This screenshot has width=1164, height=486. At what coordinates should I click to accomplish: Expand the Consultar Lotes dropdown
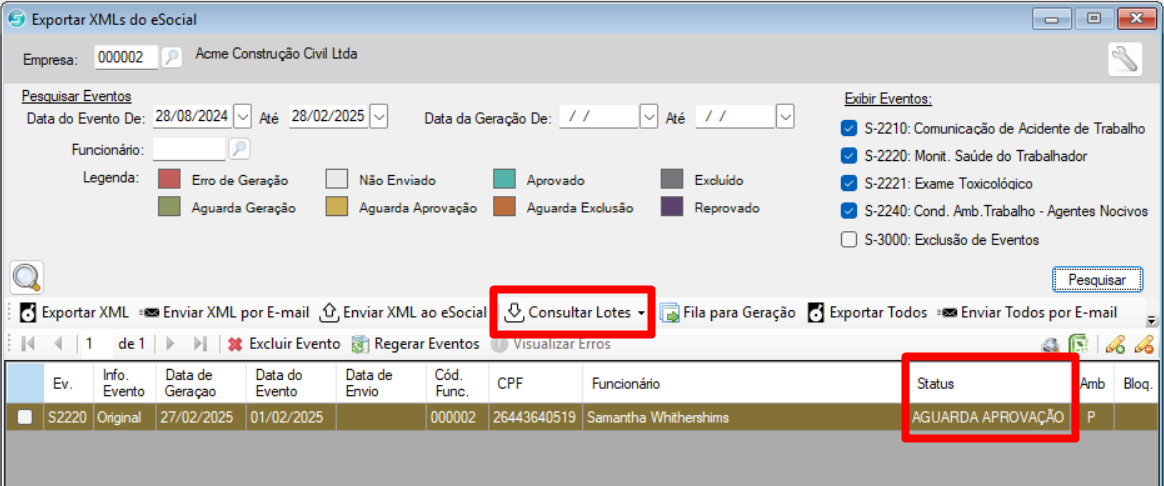(640, 313)
